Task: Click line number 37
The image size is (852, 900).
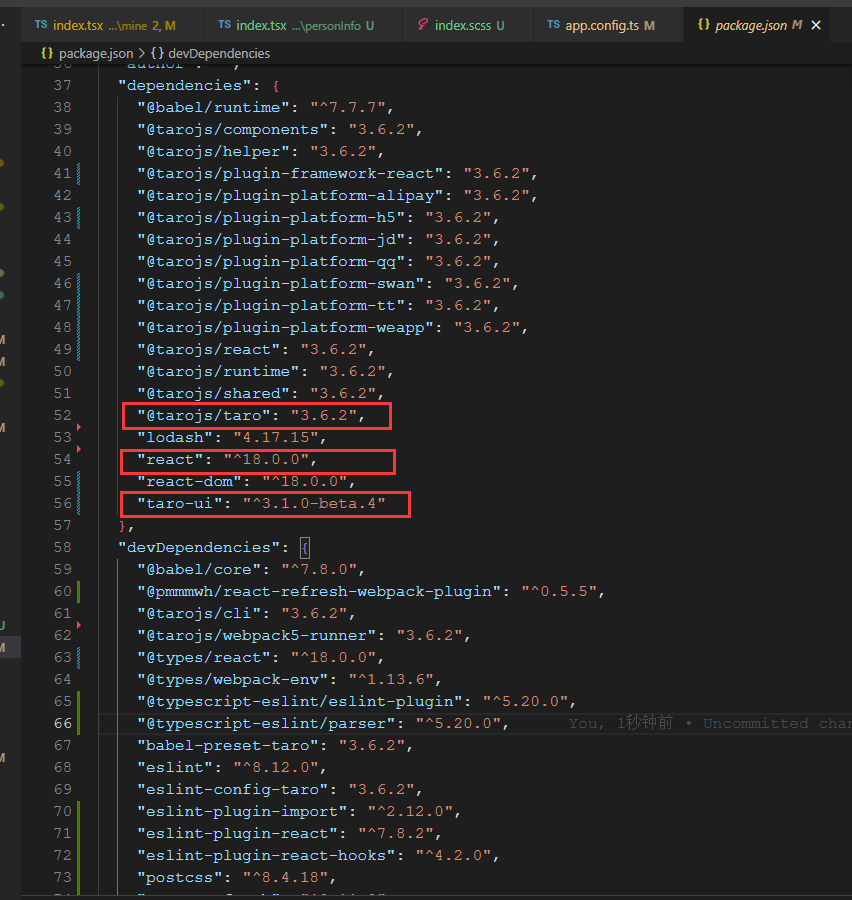Action: click(x=63, y=86)
